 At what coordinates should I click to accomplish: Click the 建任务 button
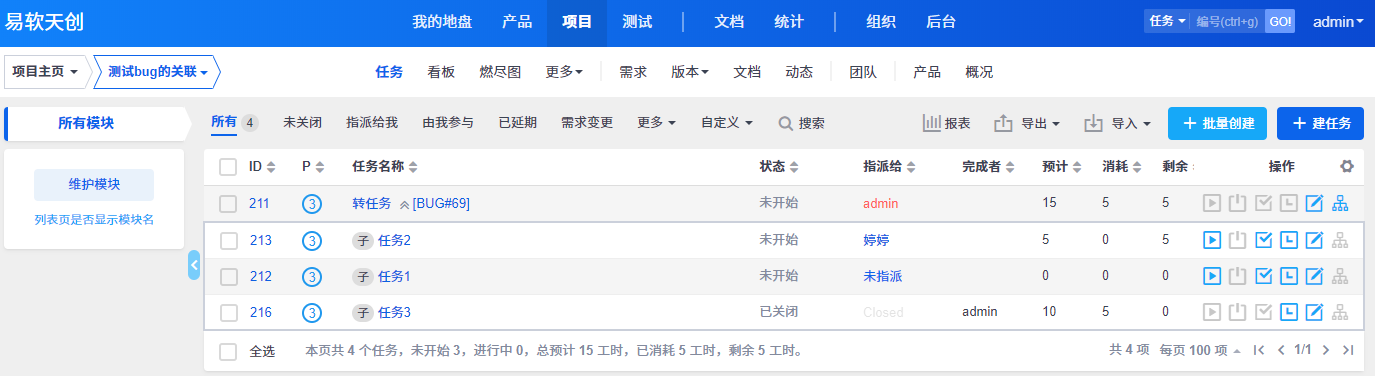1320,123
